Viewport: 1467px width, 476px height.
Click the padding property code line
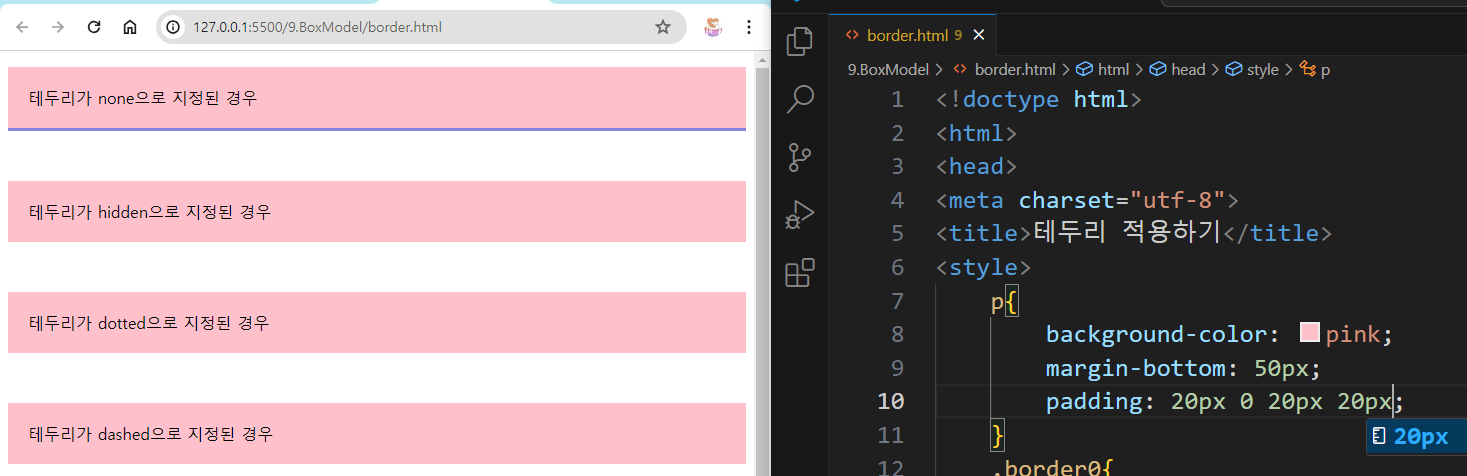click(1225, 401)
